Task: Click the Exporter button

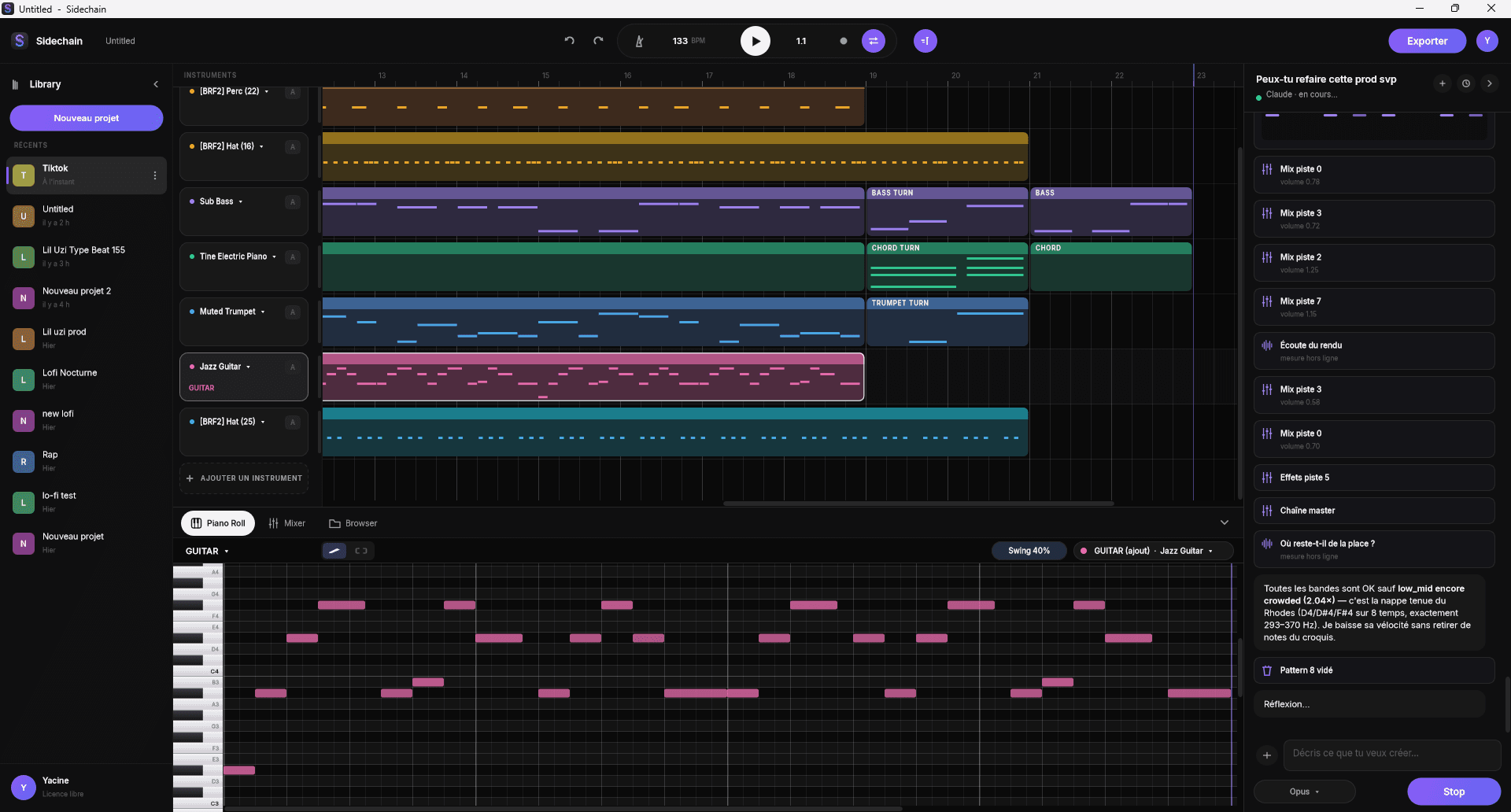Action: point(1427,41)
